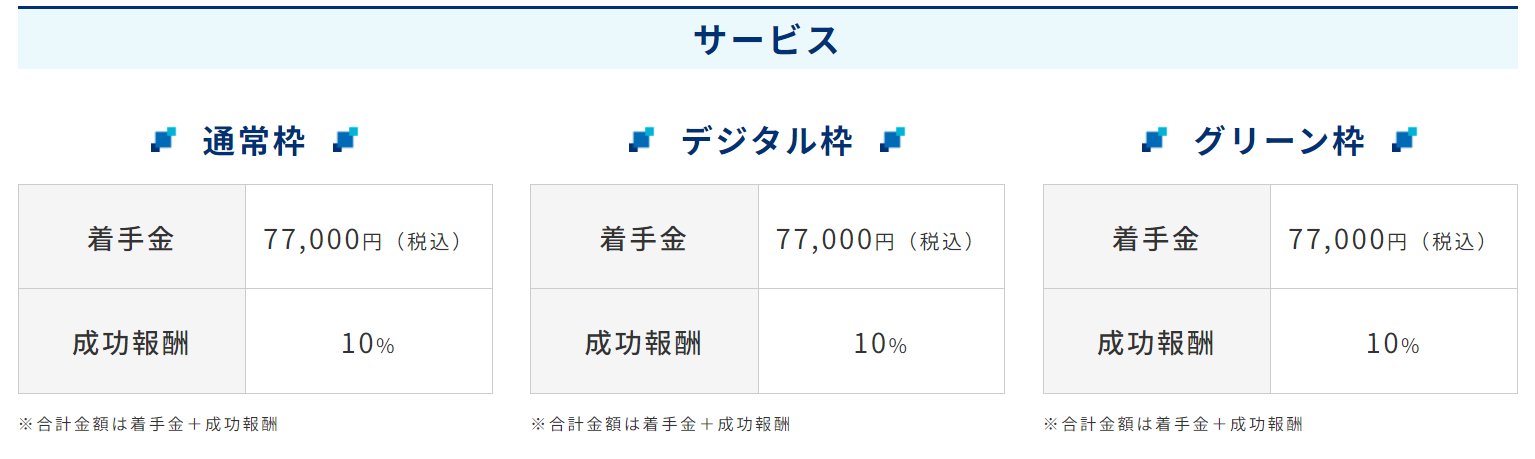
Task: Click the footnote under 通常枠 table
Action: click(148, 424)
